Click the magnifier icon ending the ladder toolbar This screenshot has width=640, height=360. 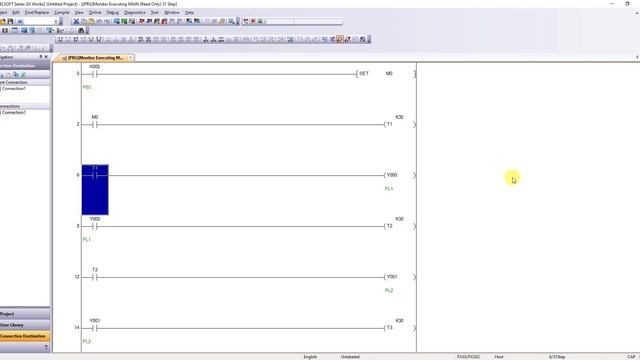363,40
